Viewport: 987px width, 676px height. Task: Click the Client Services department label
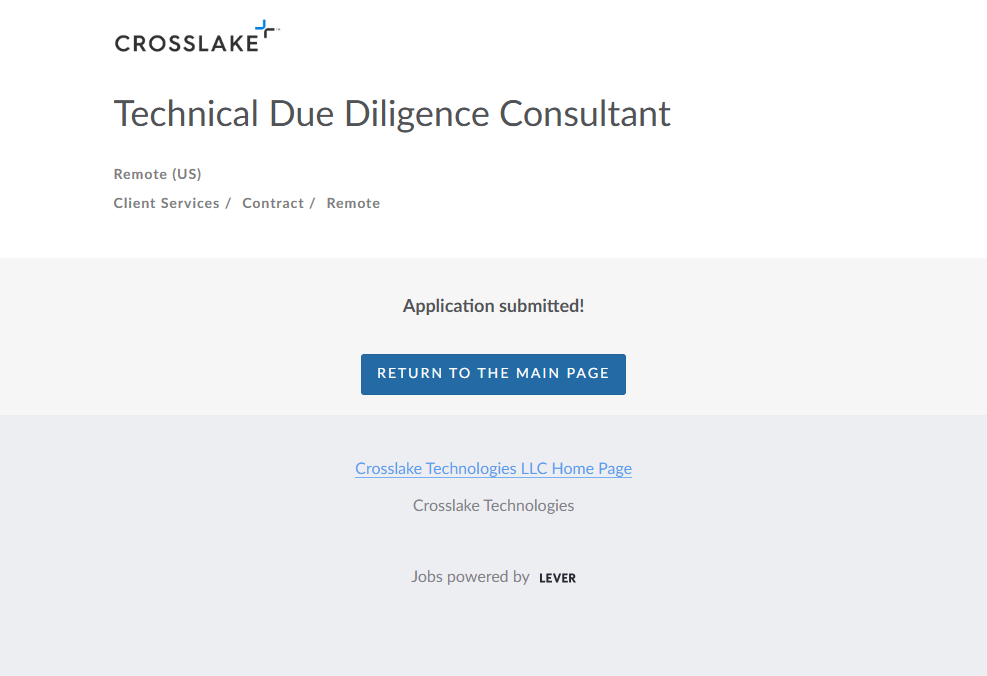(166, 203)
